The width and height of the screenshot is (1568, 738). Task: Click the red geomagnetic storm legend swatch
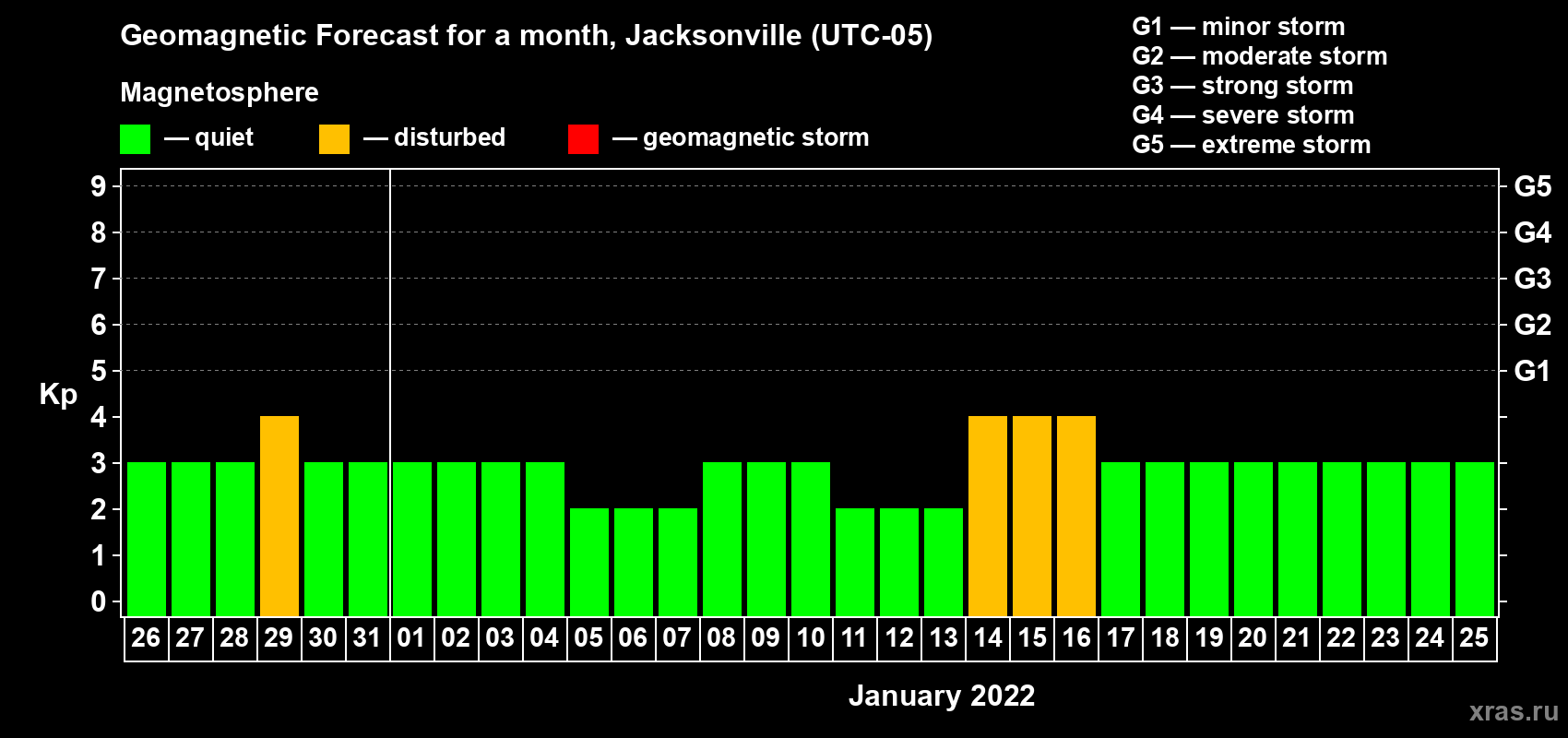[584, 139]
